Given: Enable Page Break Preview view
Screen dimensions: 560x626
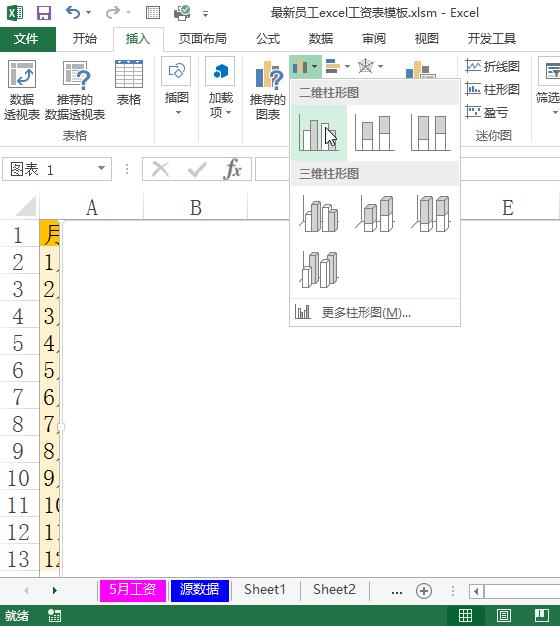Looking at the screenshot, I should (542, 615).
